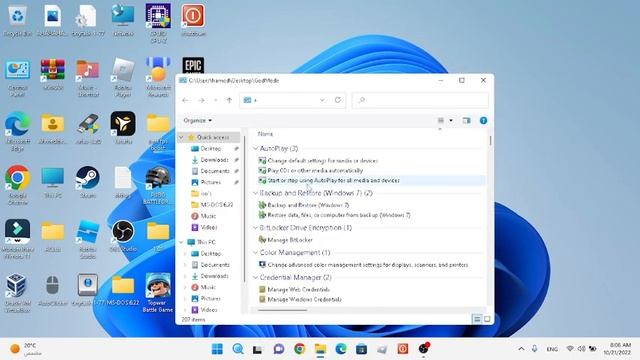This screenshot has height=360, width=640.
Task: Launch Wondershare Filmora from the desktop
Action: (x=18, y=239)
